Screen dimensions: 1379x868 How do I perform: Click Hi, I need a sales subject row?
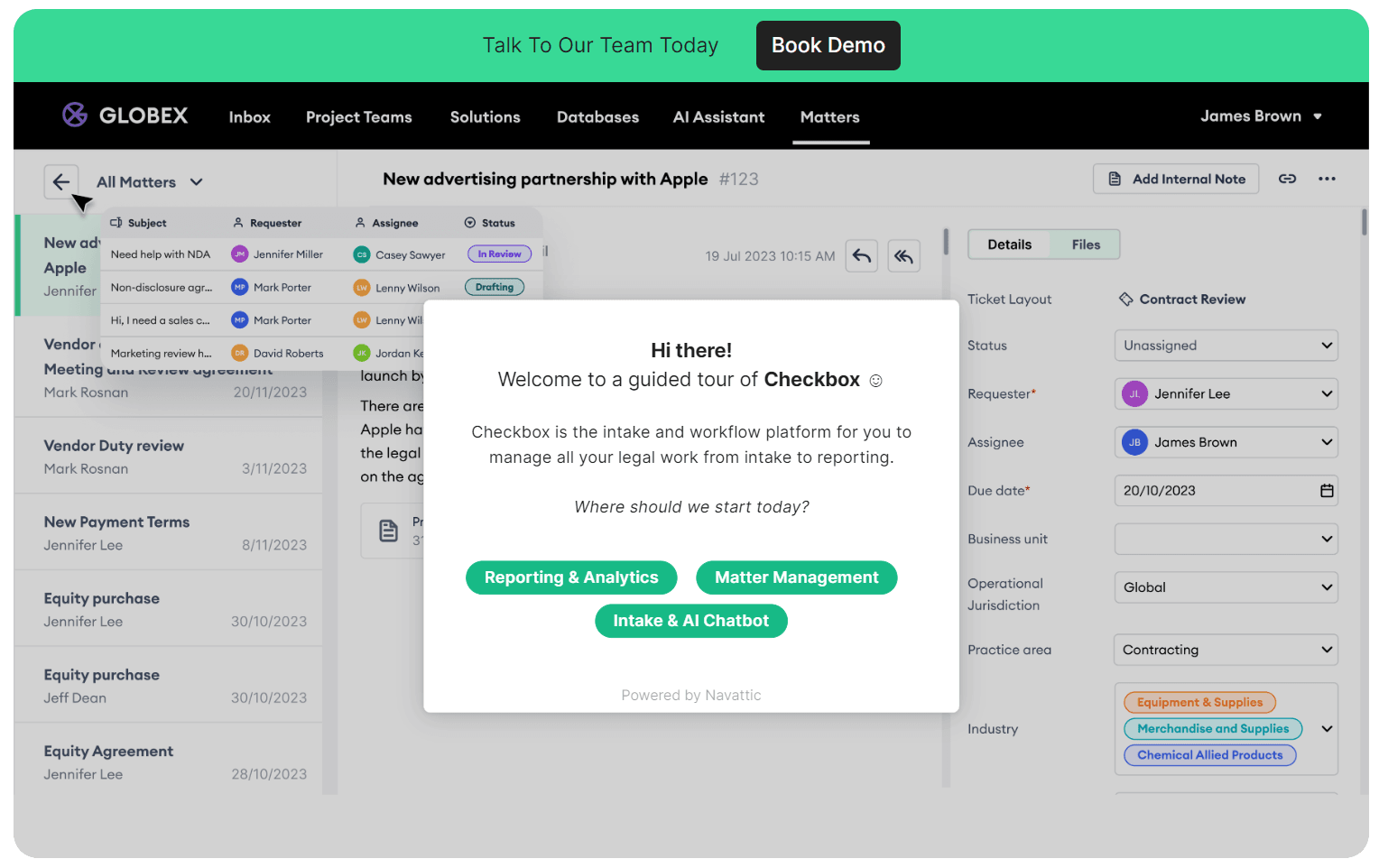[160, 320]
